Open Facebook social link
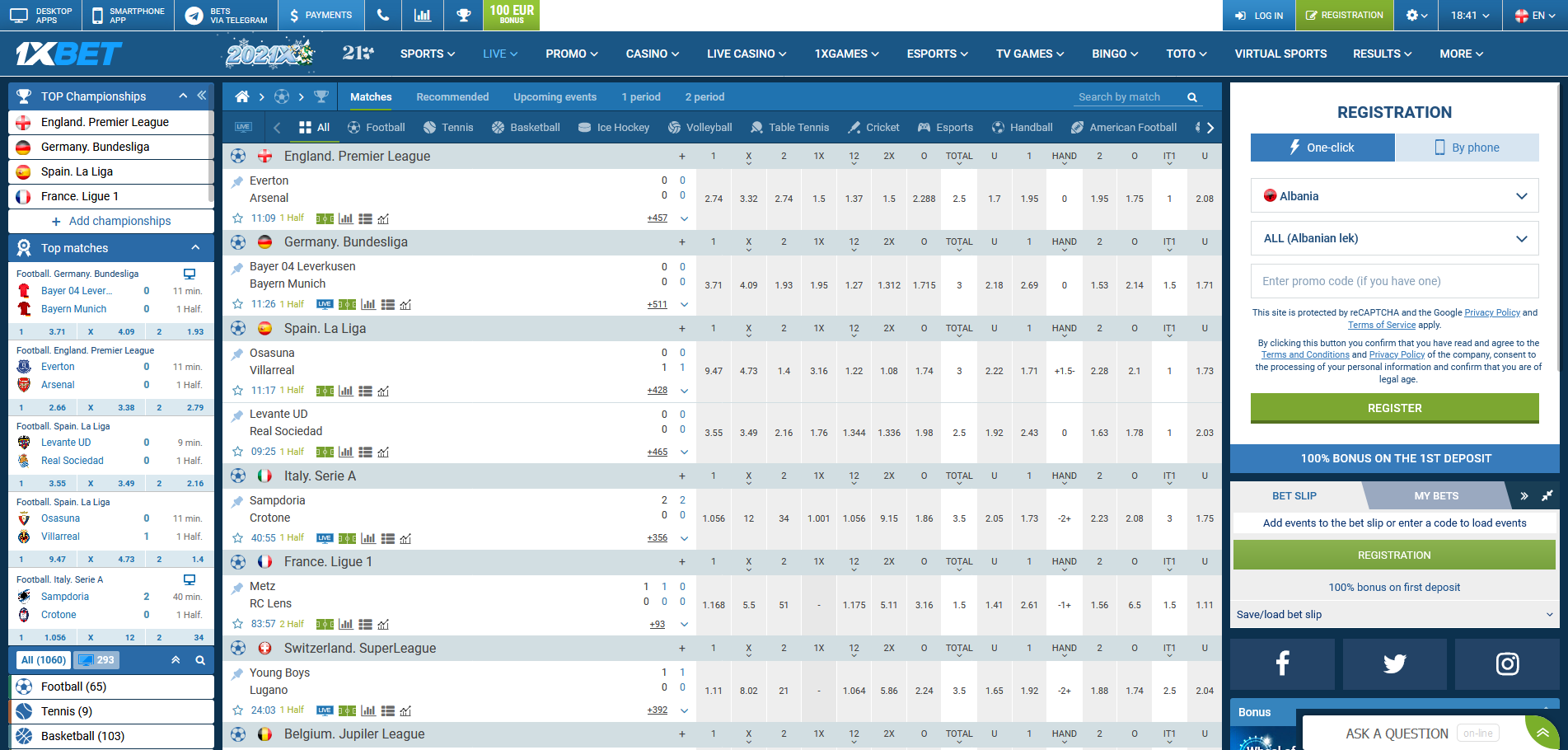This screenshot has width=1568, height=750. (x=1282, y=663)
